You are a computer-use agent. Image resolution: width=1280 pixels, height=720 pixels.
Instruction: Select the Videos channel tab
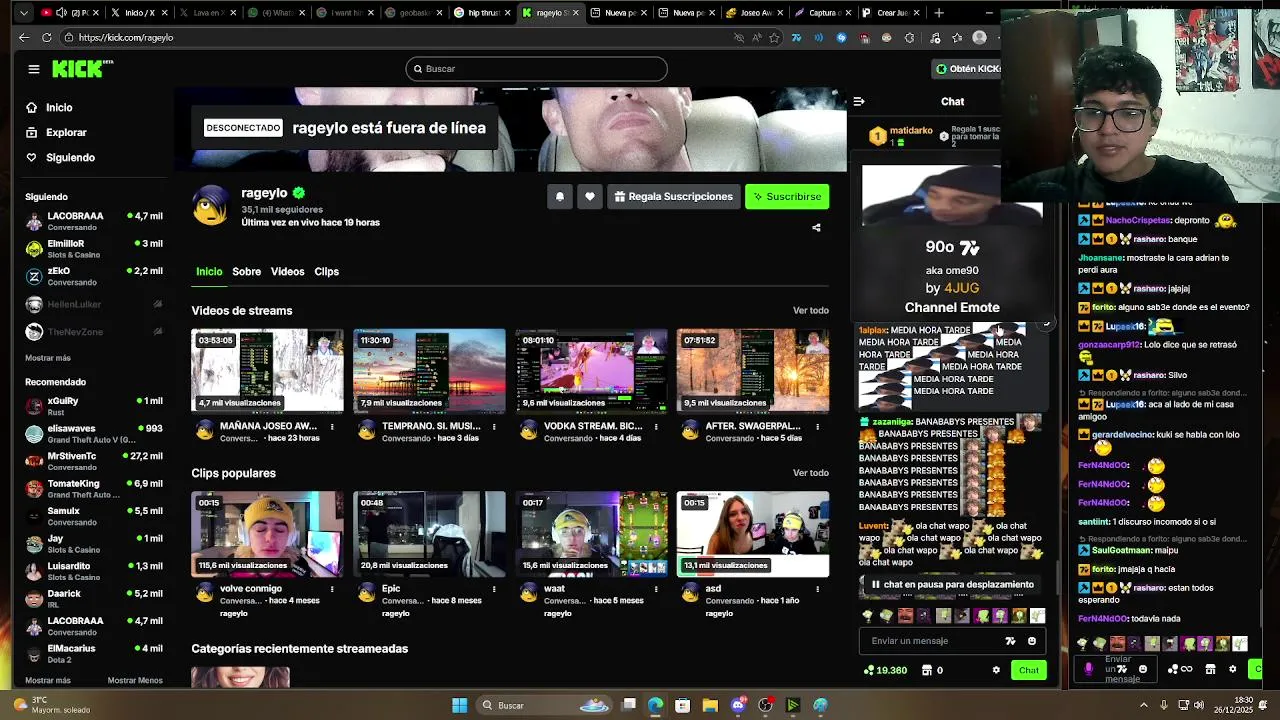[x=287, y=272]
